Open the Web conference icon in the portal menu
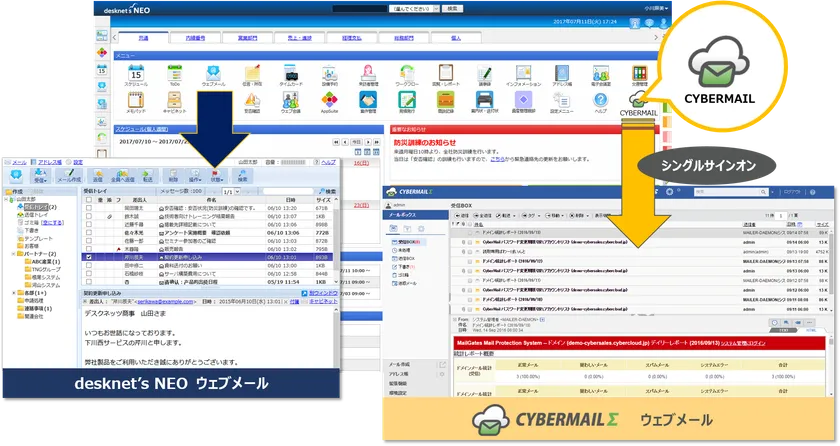 click(x=290, y=100)
